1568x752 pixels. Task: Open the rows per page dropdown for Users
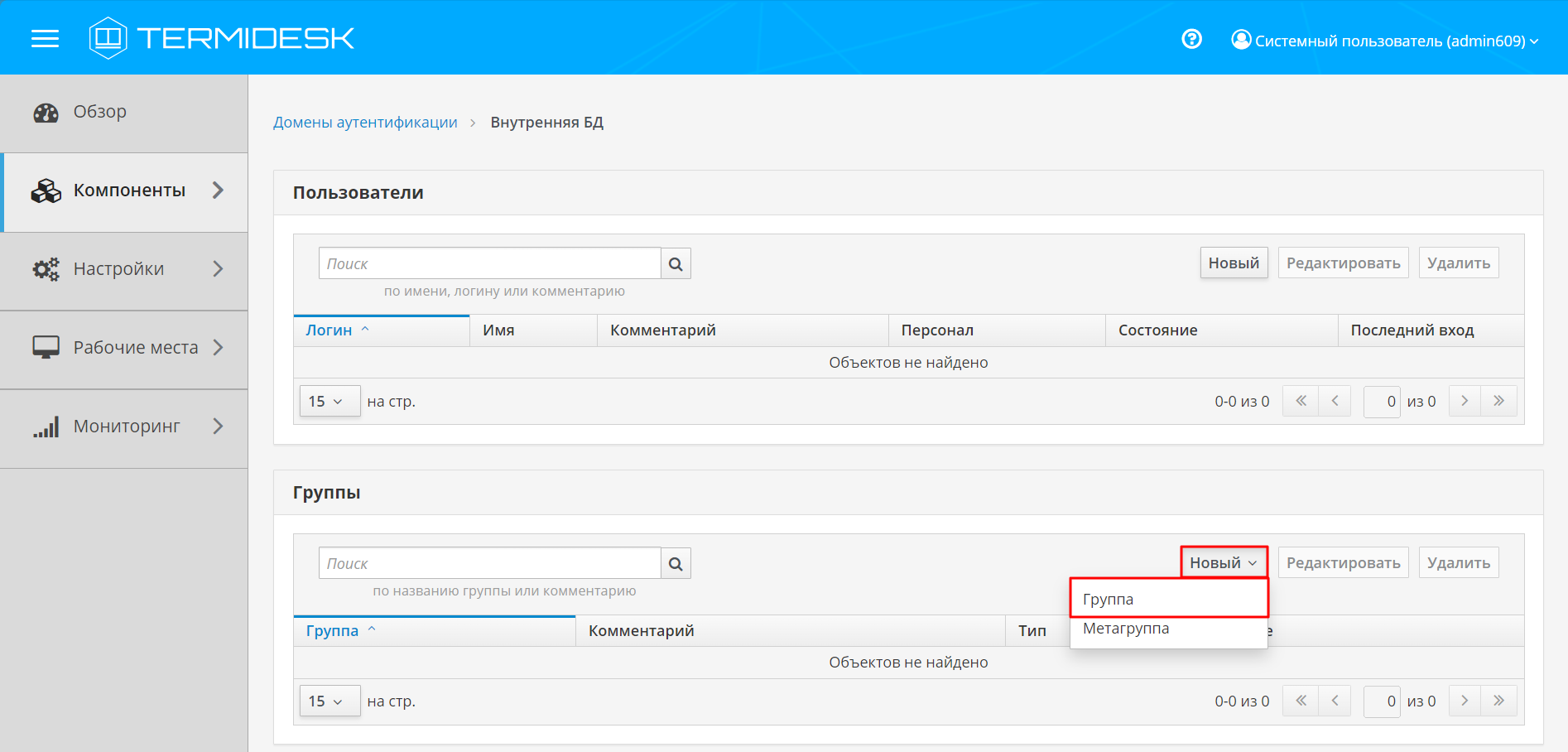[x=329, y=402]
